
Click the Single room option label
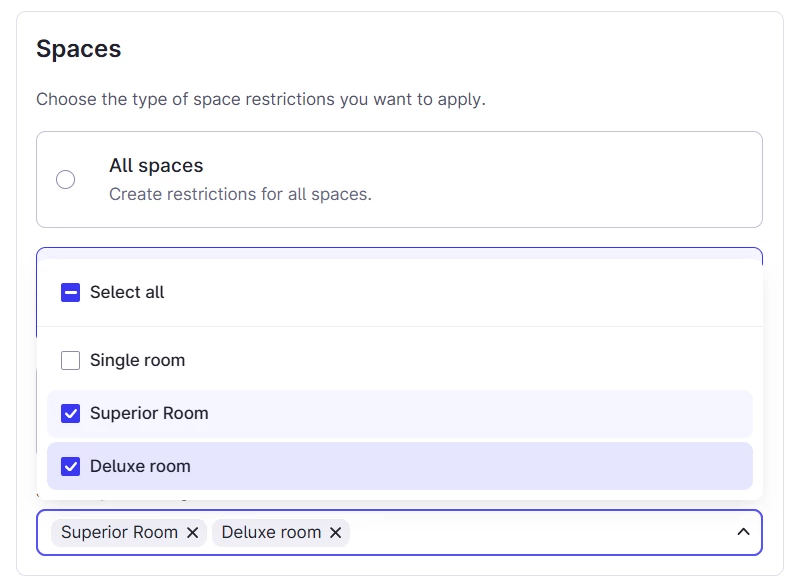click(x=137, y=361)
